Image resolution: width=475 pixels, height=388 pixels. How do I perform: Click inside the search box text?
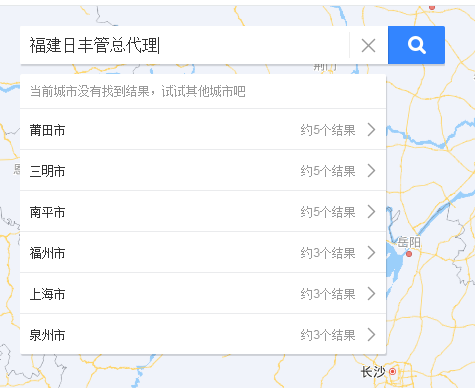click(x=184, y=45)
